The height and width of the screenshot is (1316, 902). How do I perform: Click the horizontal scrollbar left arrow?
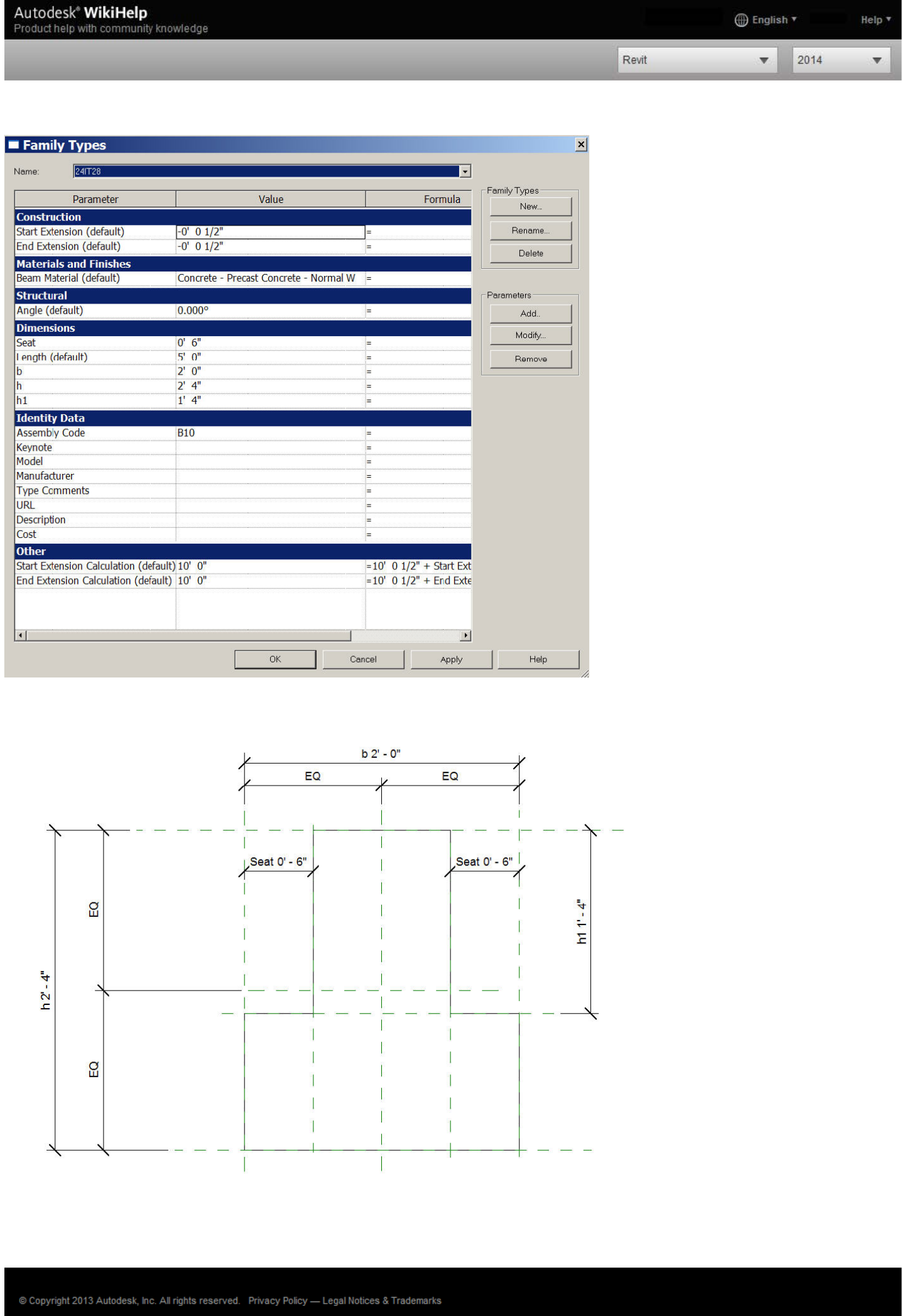(21, 635)
